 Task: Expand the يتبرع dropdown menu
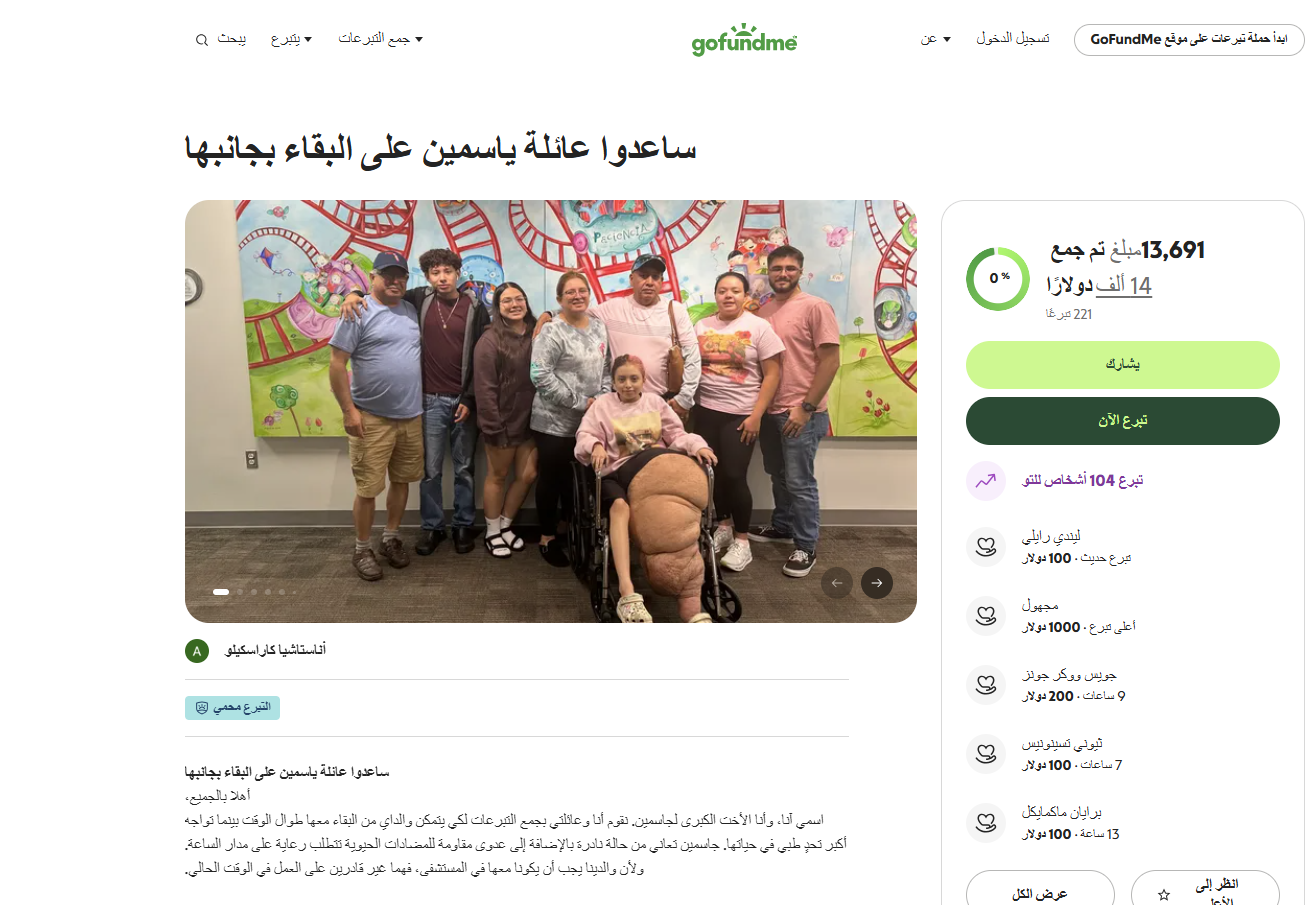point(291,39)
